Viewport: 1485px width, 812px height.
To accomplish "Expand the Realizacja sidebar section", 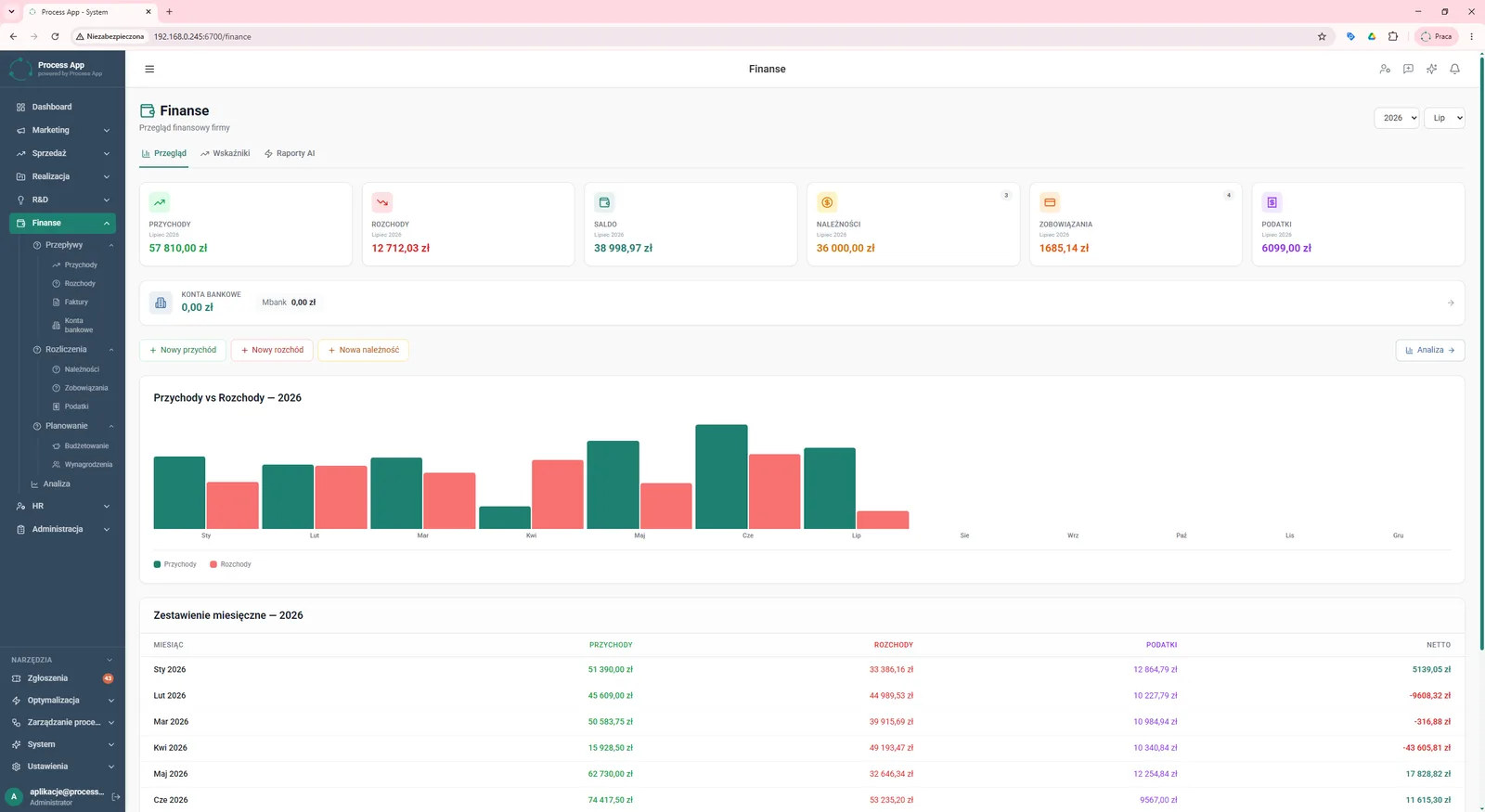I will 62,176.
